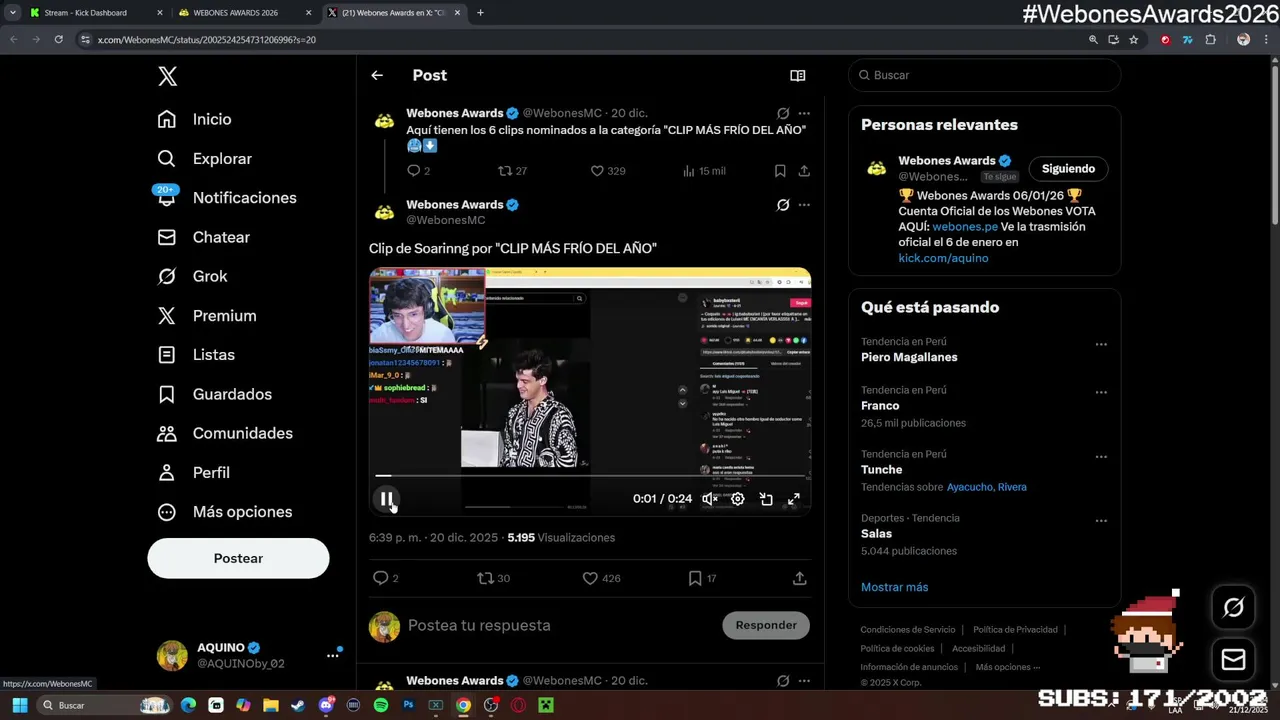Like the clip post with 426 likes
The image size is (1280, 720).
tap(590, 578)
